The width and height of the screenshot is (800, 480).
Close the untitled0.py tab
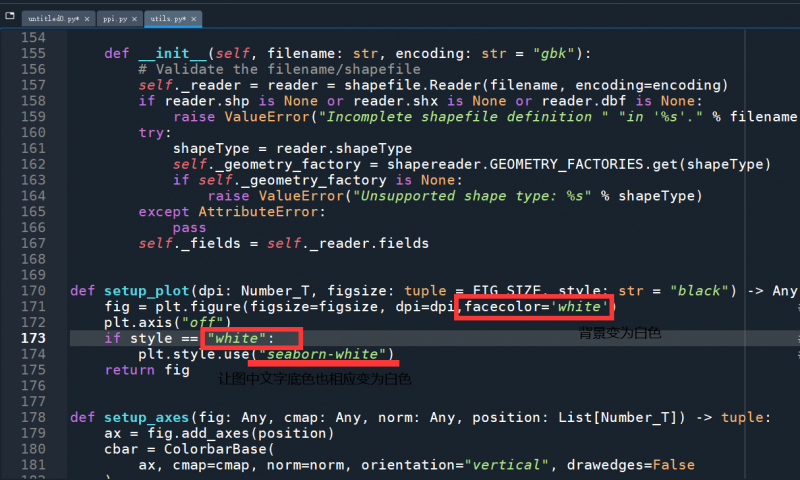point(86,19)
